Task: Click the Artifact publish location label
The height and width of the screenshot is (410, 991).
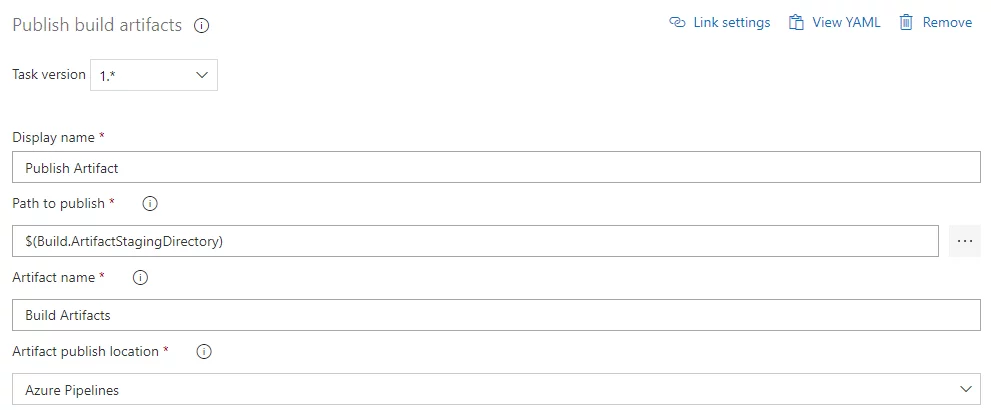Action: pyautogui.click(x=85, y=351)
